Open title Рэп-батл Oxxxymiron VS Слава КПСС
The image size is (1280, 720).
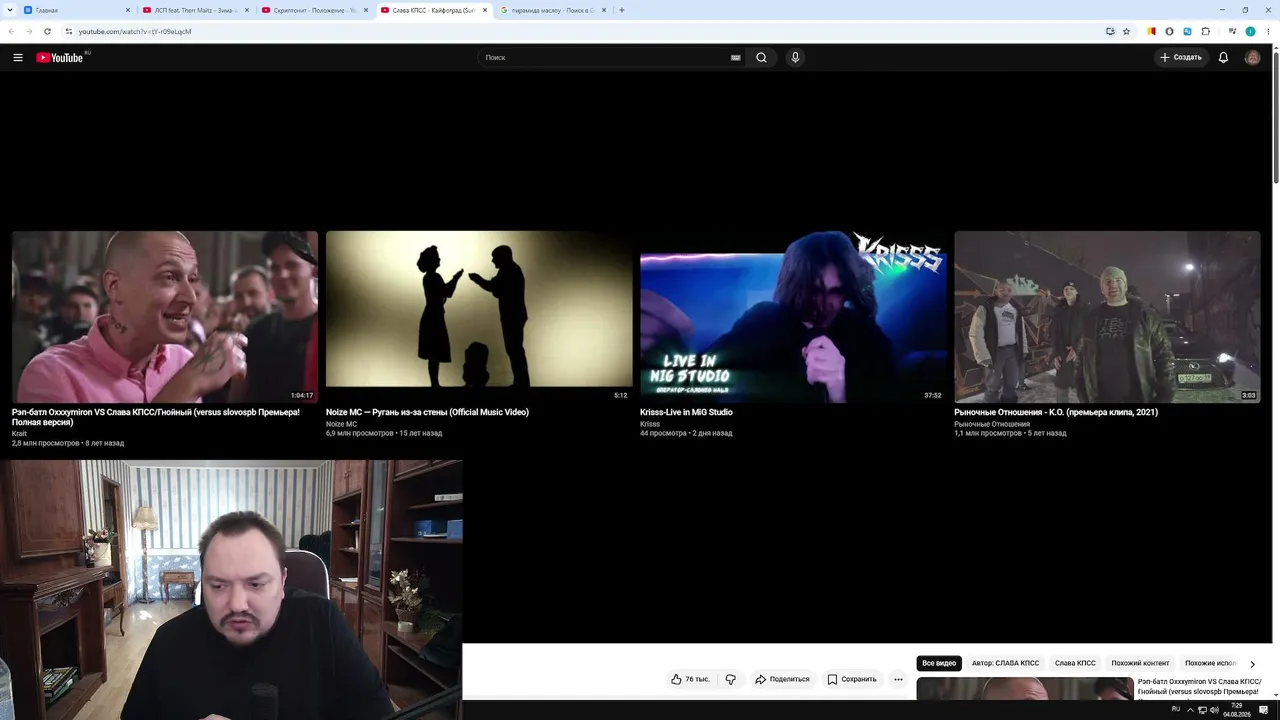click(x=156, y=417)
